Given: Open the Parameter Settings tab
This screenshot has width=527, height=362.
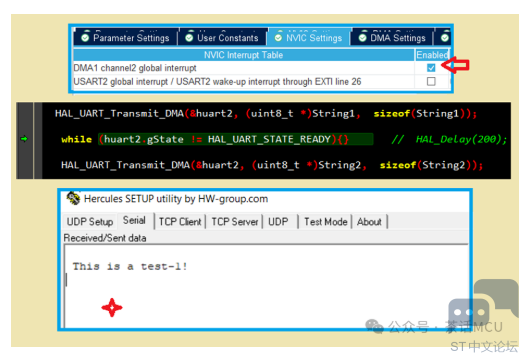Looking at the screenshot, I should pos(126,38).
